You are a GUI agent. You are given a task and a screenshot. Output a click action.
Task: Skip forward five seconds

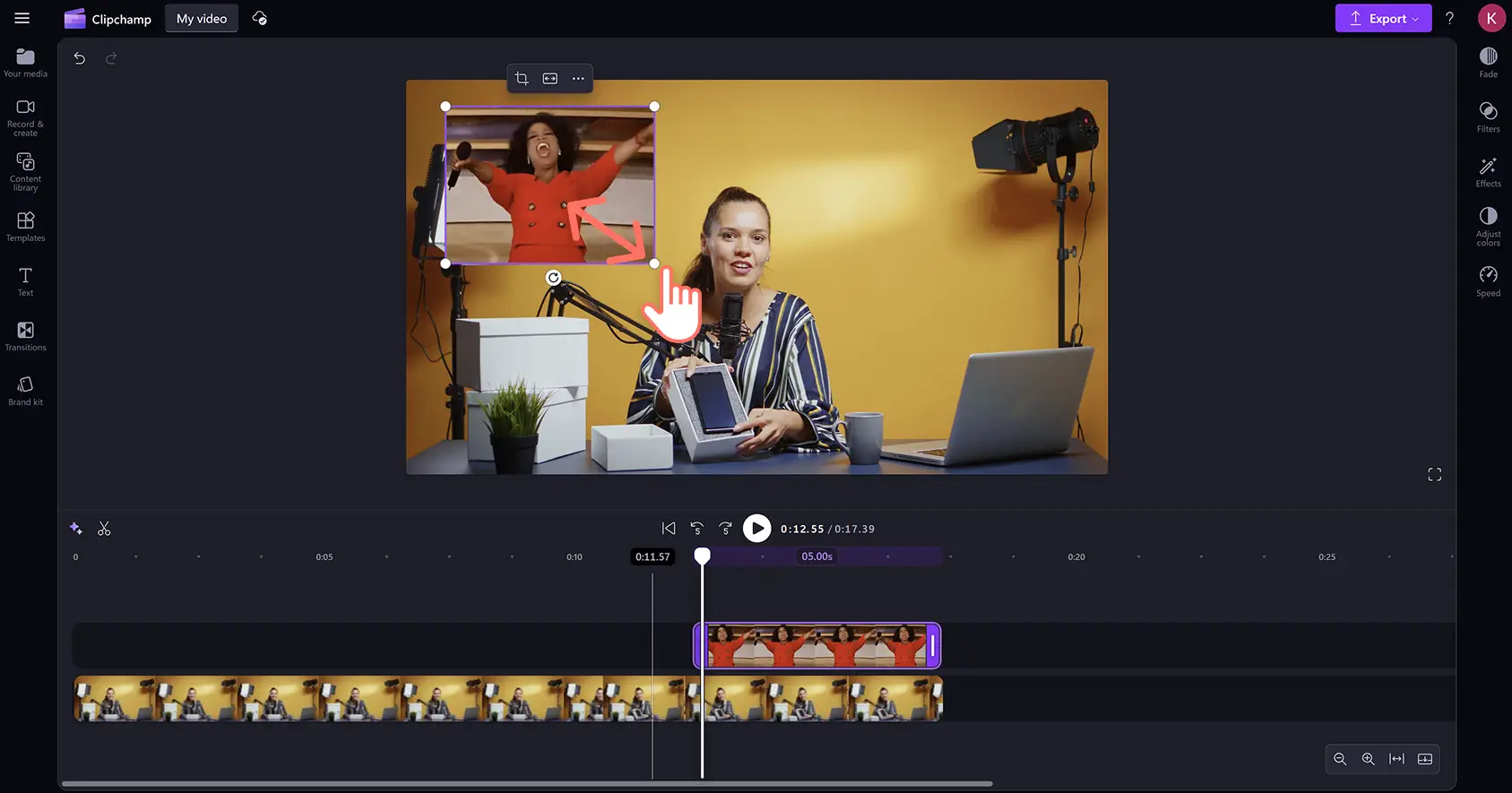(x=726, y=529)
